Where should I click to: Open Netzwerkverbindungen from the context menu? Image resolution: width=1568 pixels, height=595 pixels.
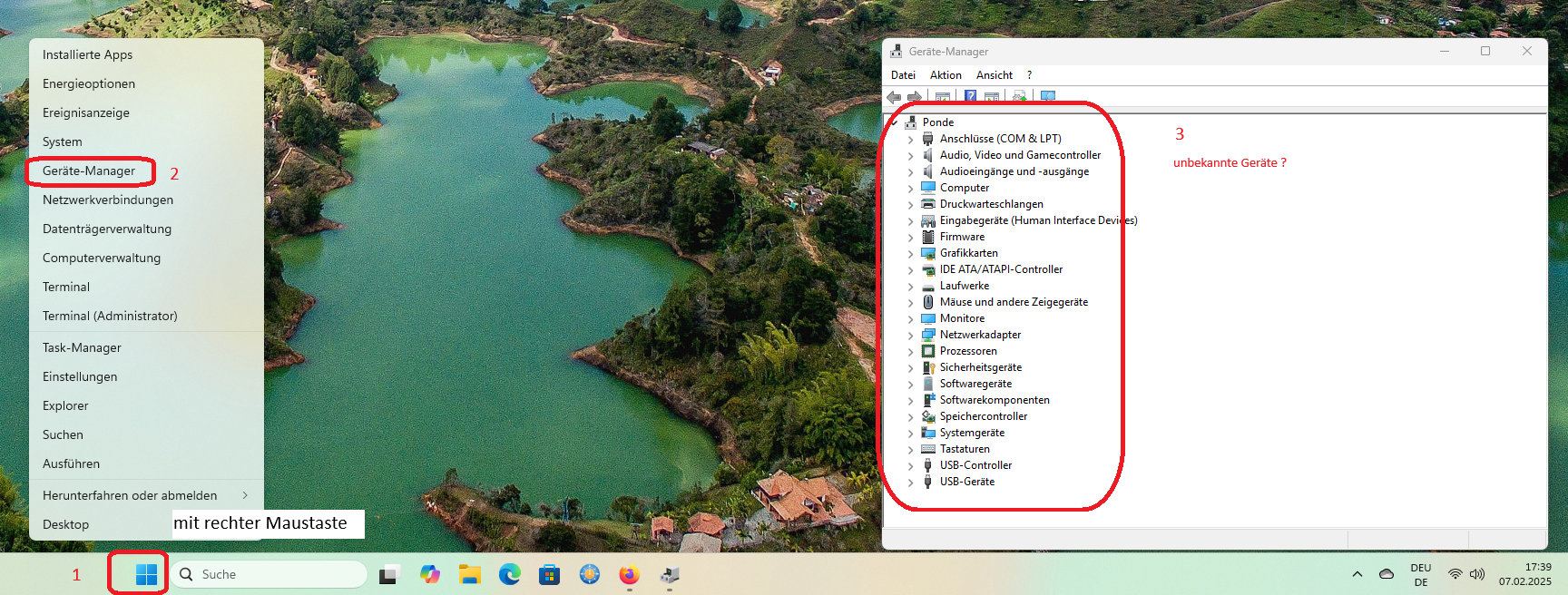point(146,200)
